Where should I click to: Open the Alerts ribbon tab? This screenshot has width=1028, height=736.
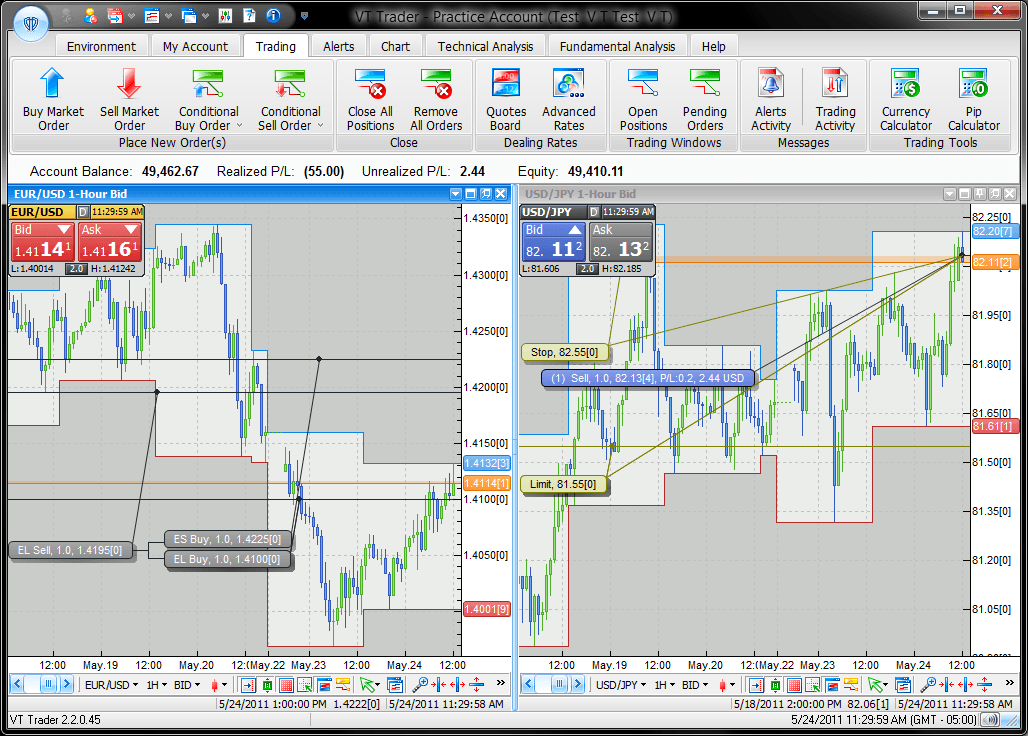[x=338, y=47]
